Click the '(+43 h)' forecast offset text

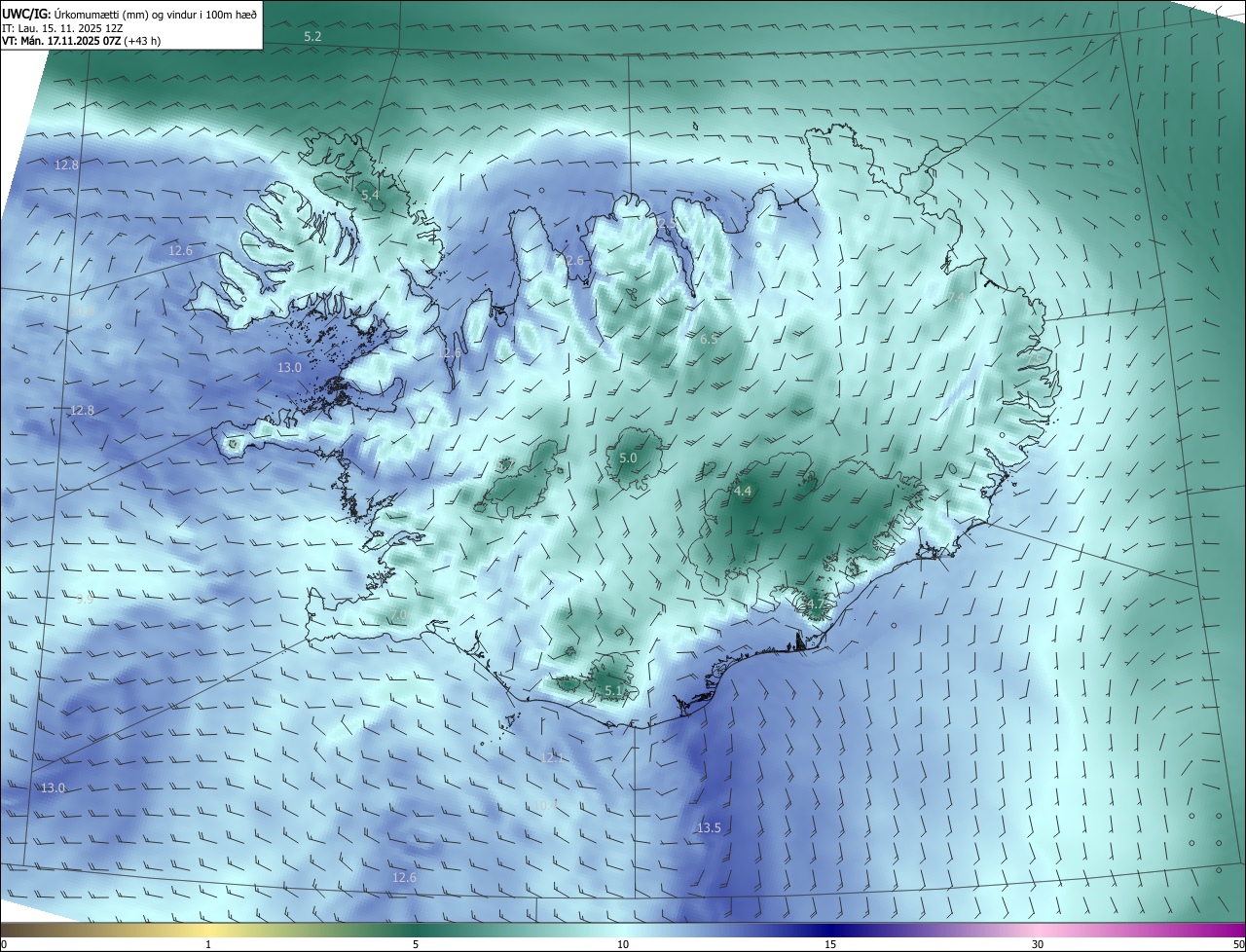pyautogui.click(x=142, y=42)
